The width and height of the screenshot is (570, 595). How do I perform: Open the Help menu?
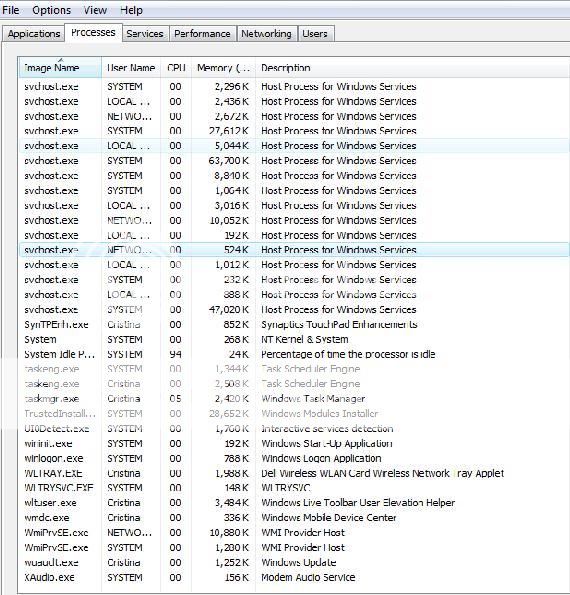[131, 10]
